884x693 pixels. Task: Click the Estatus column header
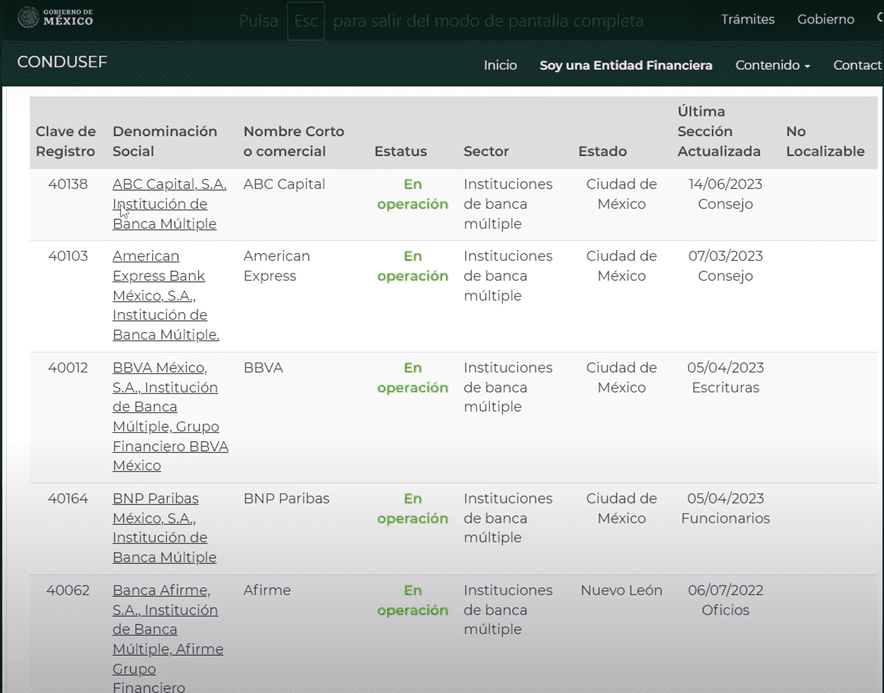coord(400,151)
